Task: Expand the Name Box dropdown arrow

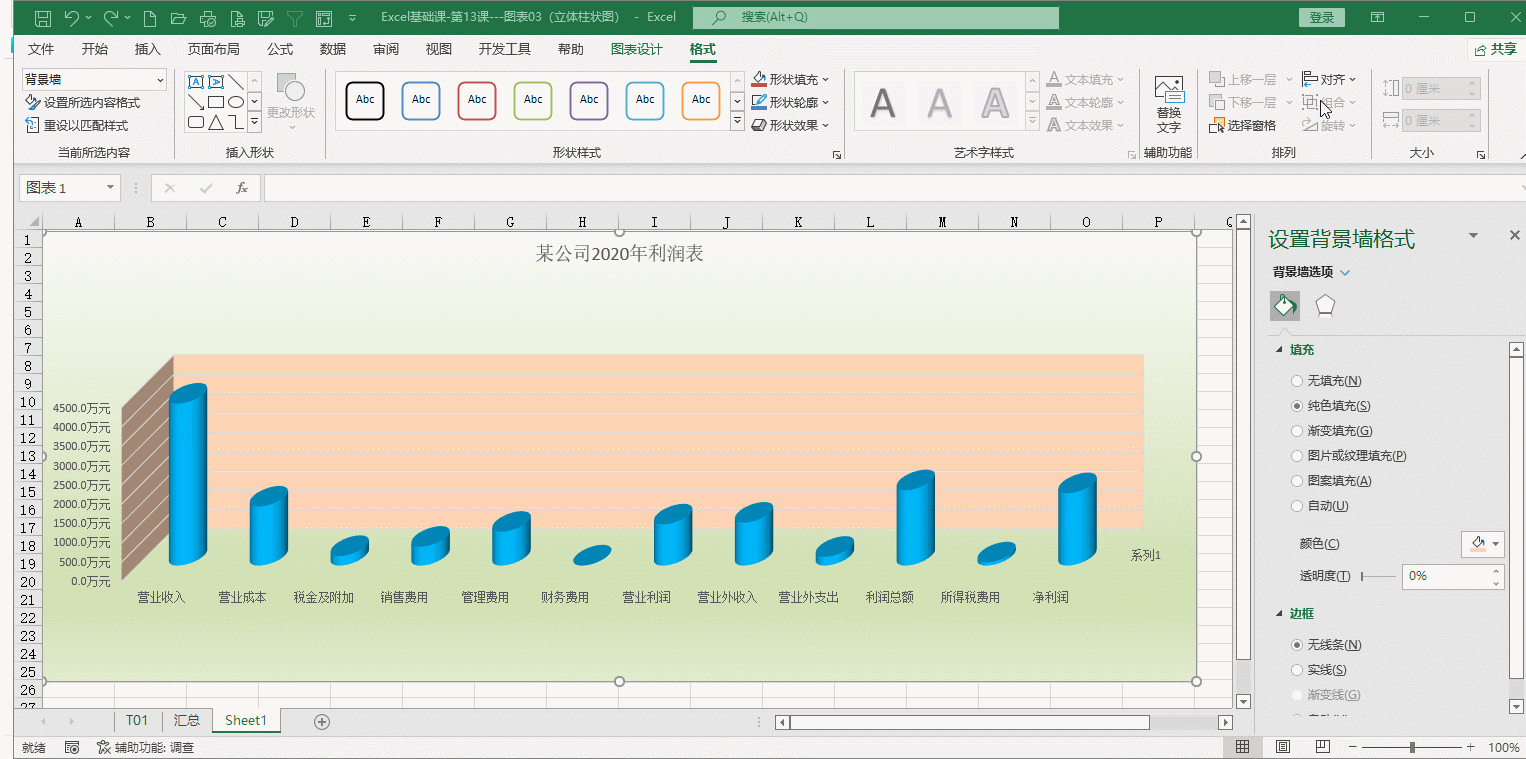Action: pyautogui.click(x=109, y=188)
